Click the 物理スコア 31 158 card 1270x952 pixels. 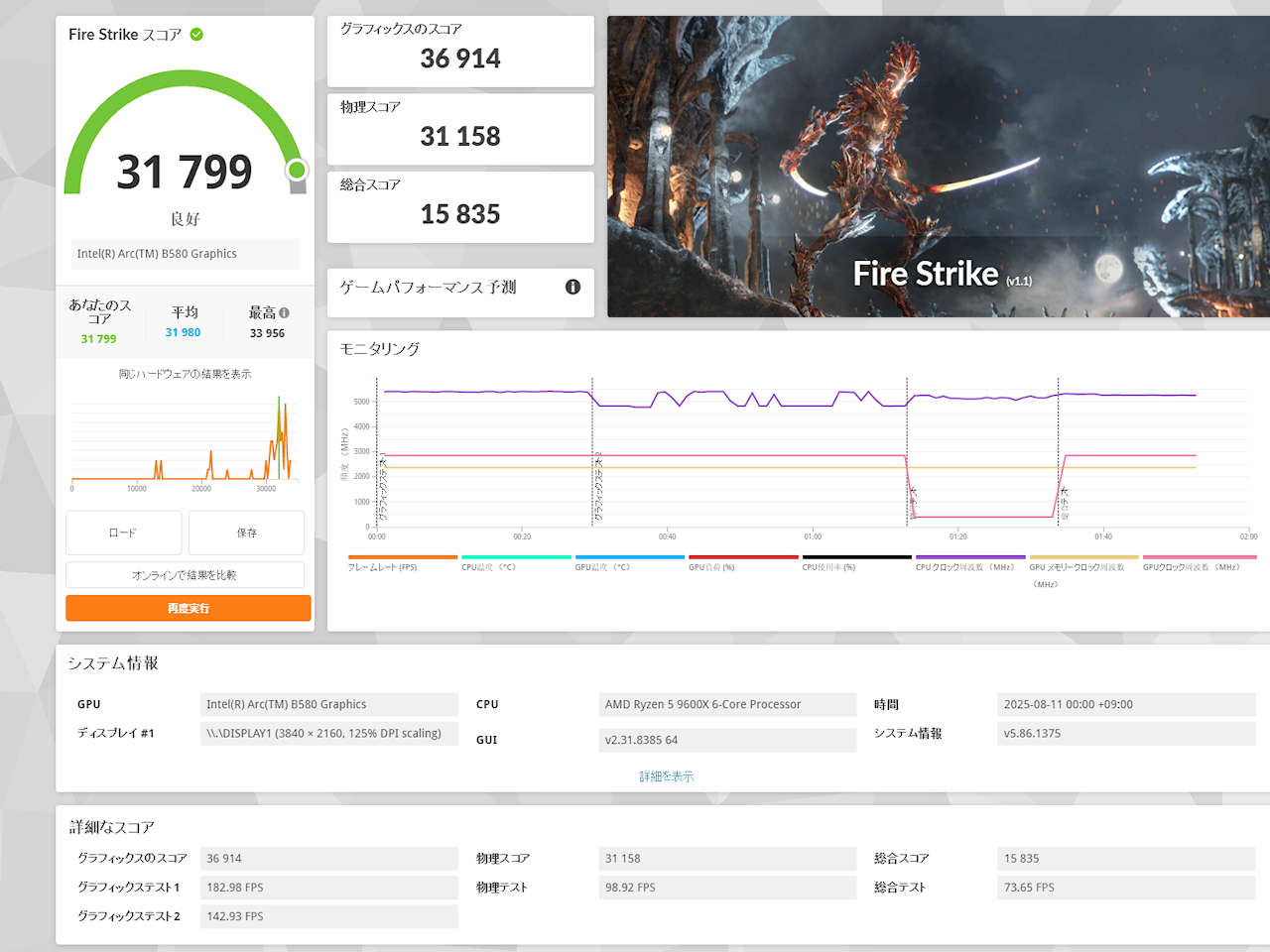coord(460,129)
